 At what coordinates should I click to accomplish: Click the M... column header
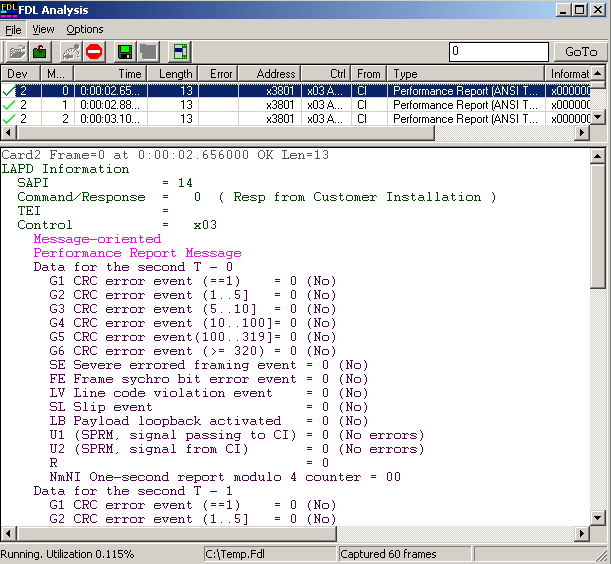[x=57, y=74]
